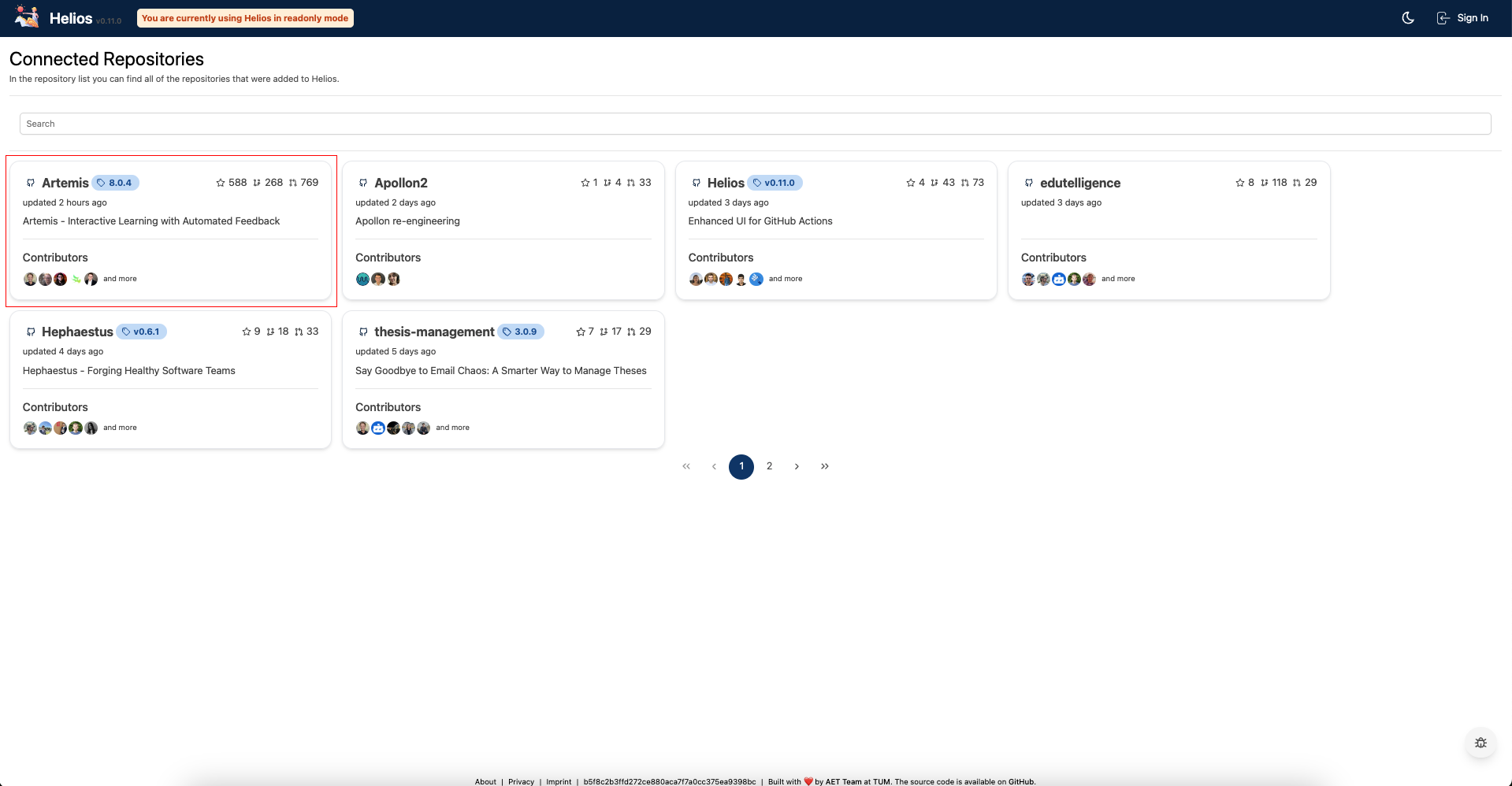Click the GitHub icon beside Apollon2
Viewport: 1512px width, 786px height.
click(363, 183)
